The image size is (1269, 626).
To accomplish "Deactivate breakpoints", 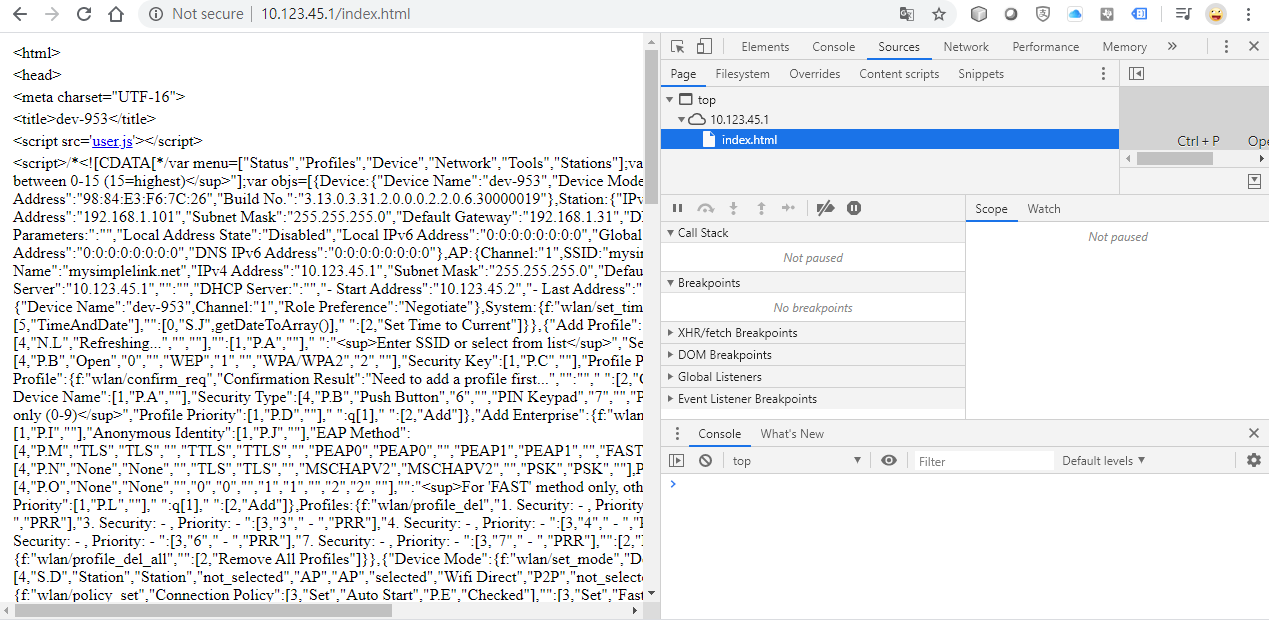I will [825, 208].
